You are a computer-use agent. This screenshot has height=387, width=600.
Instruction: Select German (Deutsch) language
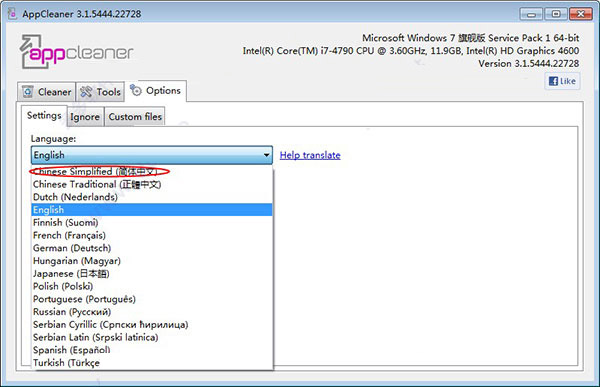click(x=152, y=248)
